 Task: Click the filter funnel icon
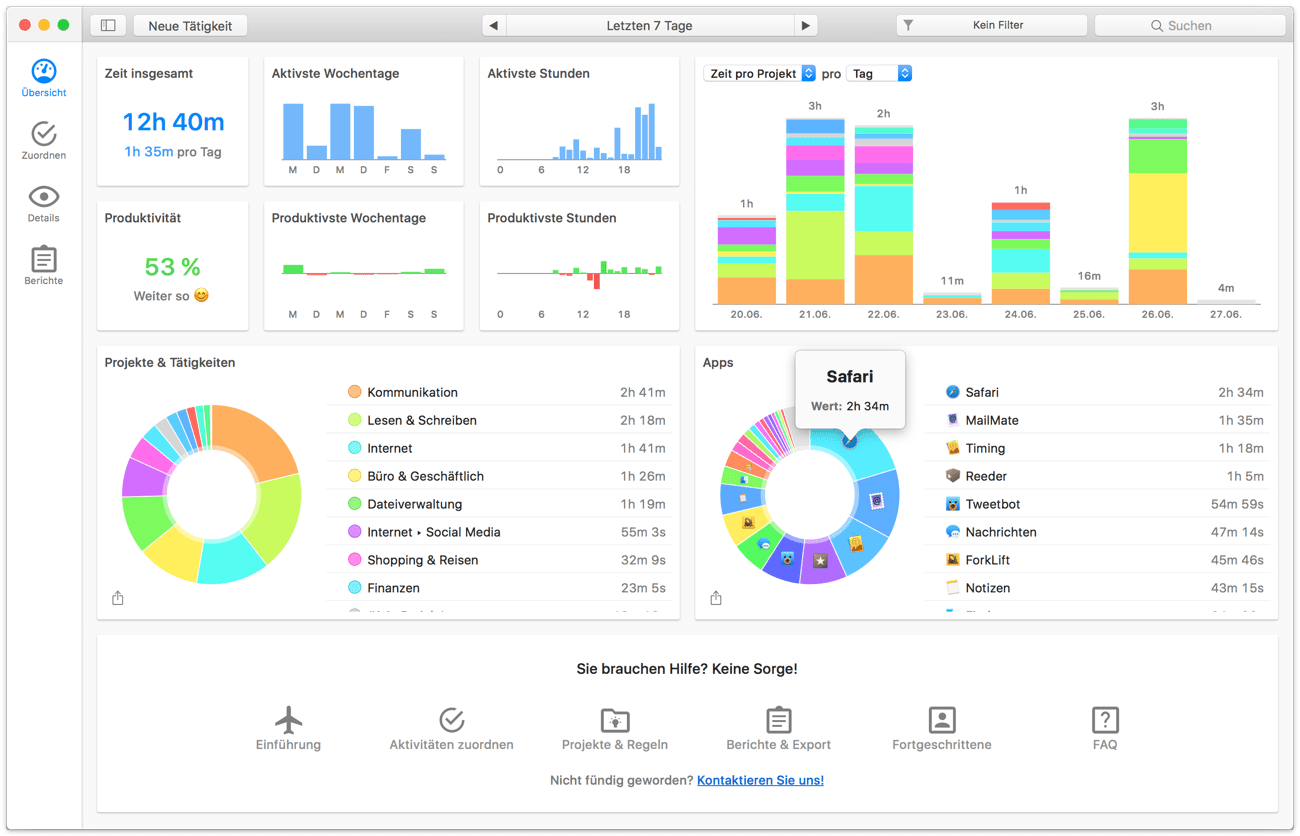[x=908, y=25]
